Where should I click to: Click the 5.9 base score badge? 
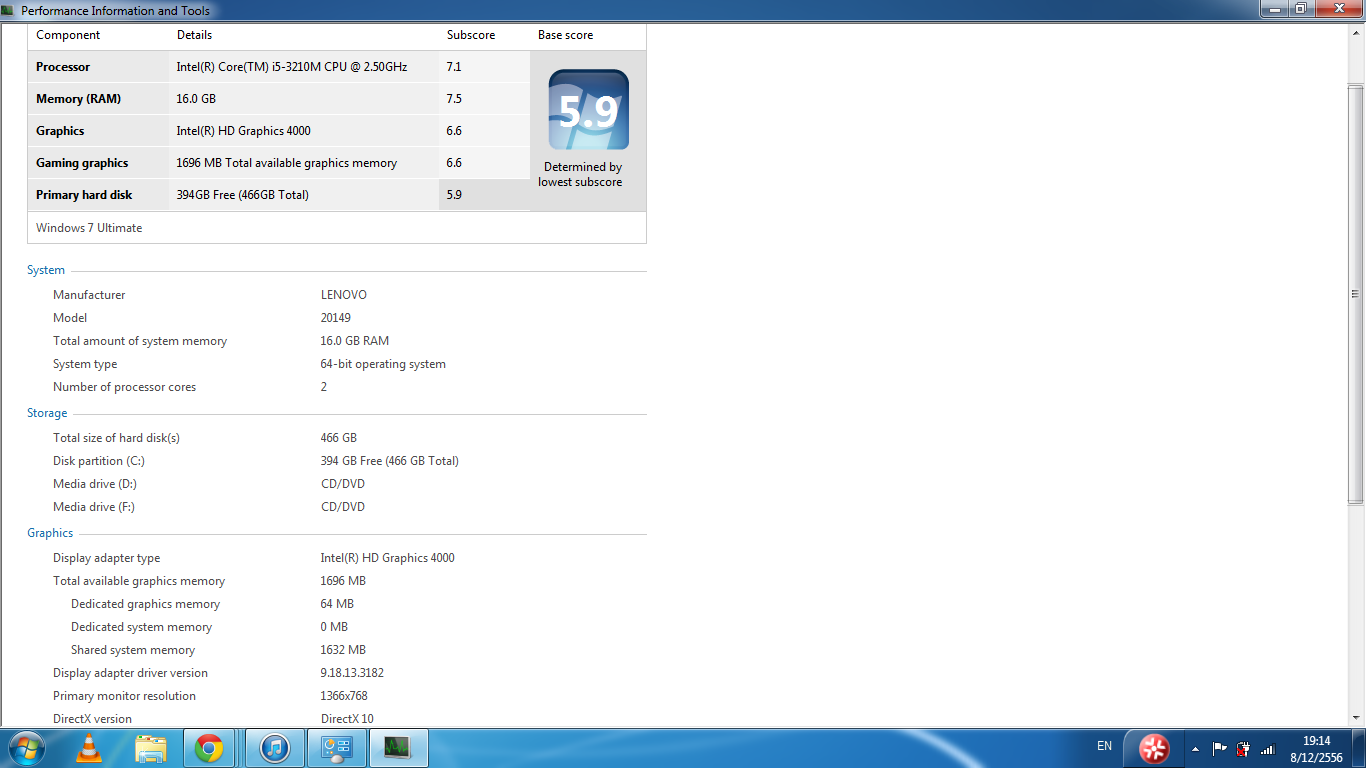[588, 109]
